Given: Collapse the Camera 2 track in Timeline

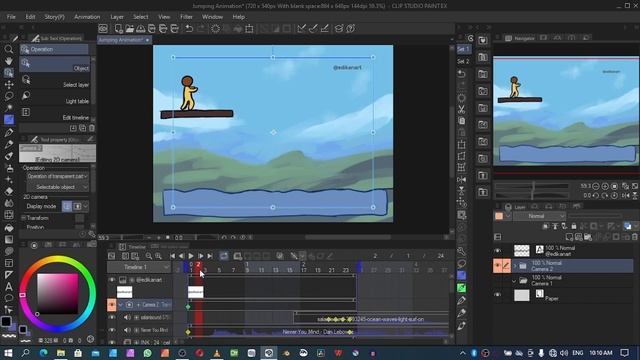Looking at the screenshot, I should coord(120,305).
